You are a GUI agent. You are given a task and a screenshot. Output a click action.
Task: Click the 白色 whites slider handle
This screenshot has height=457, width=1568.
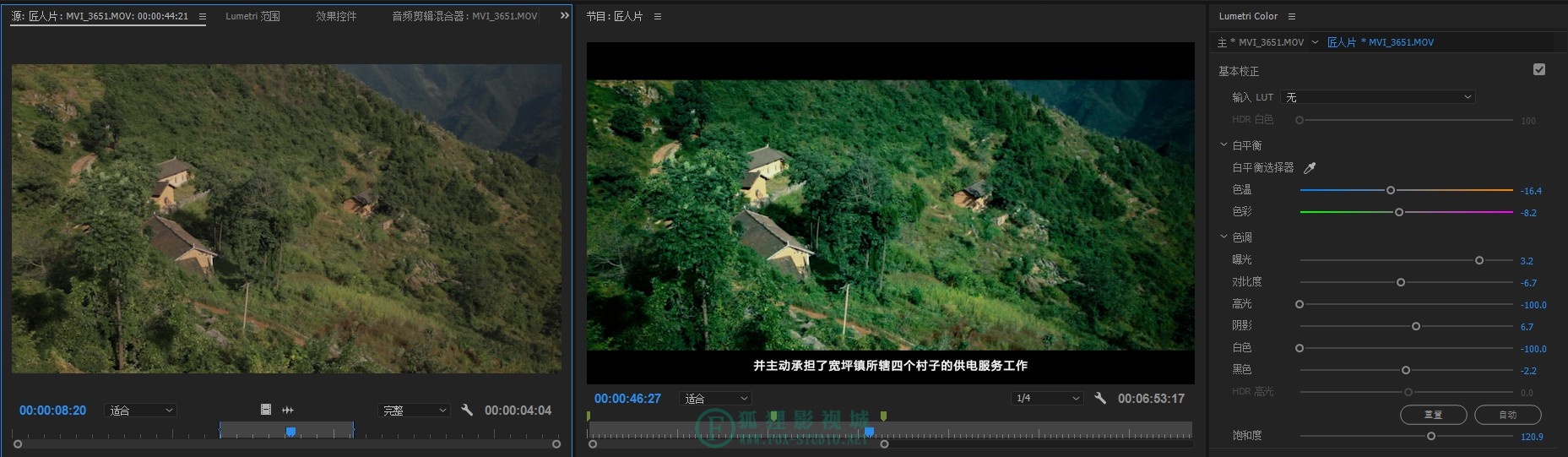click(1299, 348)
